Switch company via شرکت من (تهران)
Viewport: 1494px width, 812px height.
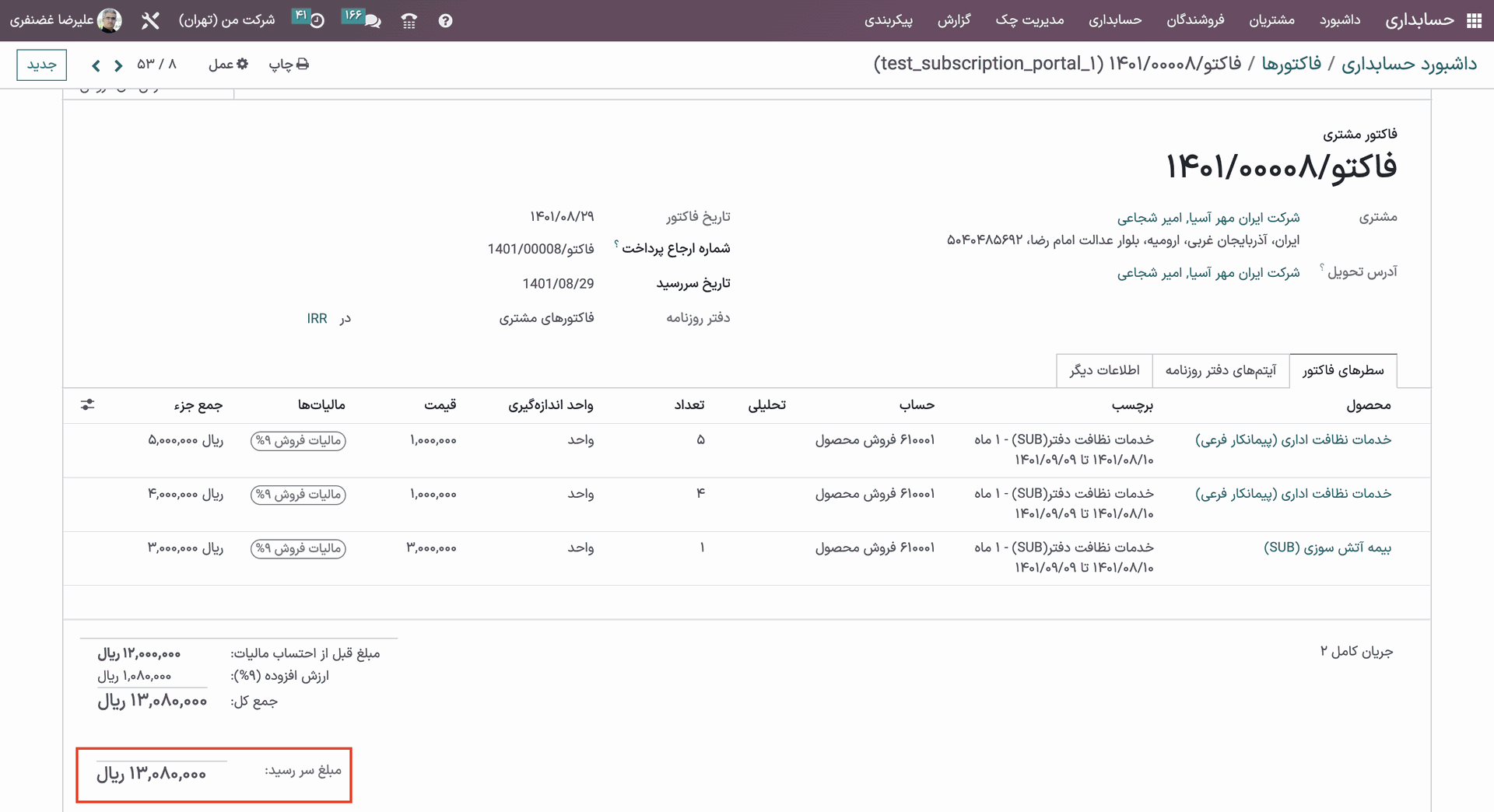[x=227, y=20]
